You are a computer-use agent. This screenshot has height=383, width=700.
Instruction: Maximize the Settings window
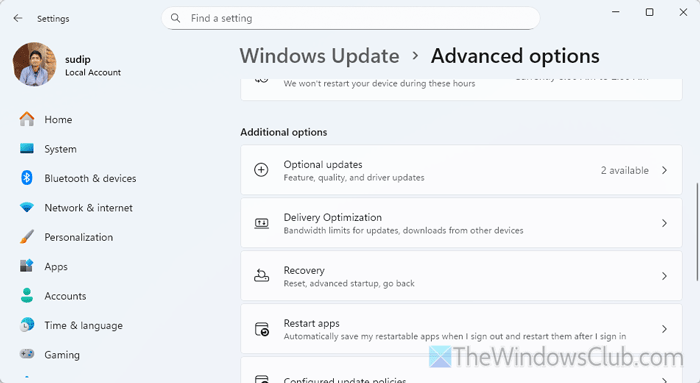(x=650, y=12)
